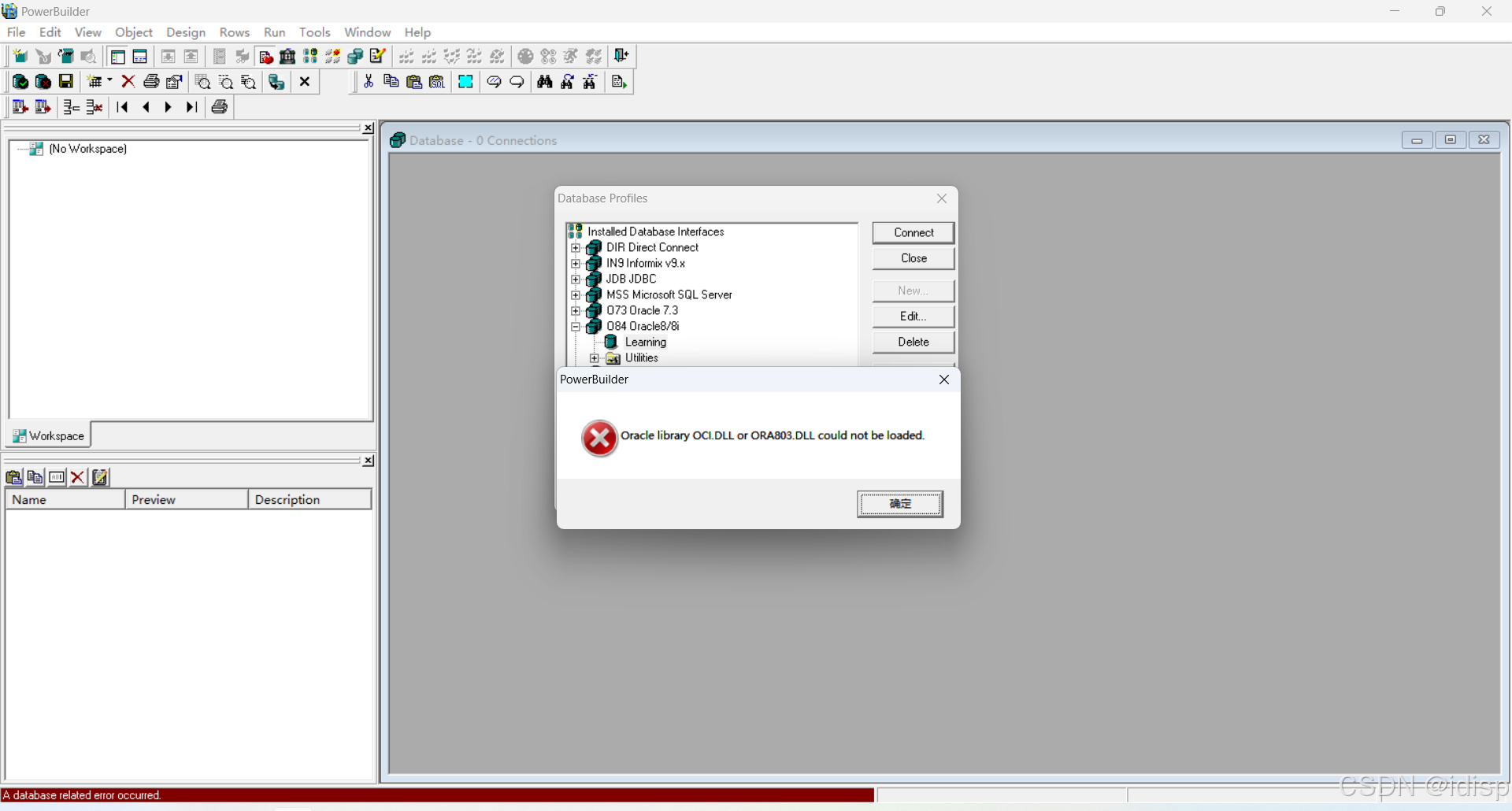The height and width of the screenshot is (811, 1512).
Task: Expand the JDB JDBC node
Action: [576, 279]
